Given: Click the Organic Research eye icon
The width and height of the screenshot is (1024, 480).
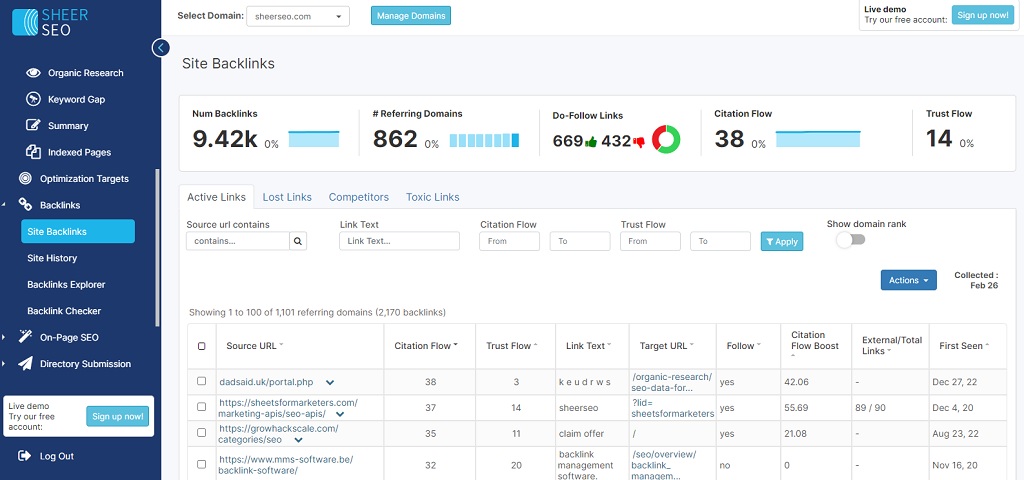Looking at the screenshot, I should (x=33, y=72).
